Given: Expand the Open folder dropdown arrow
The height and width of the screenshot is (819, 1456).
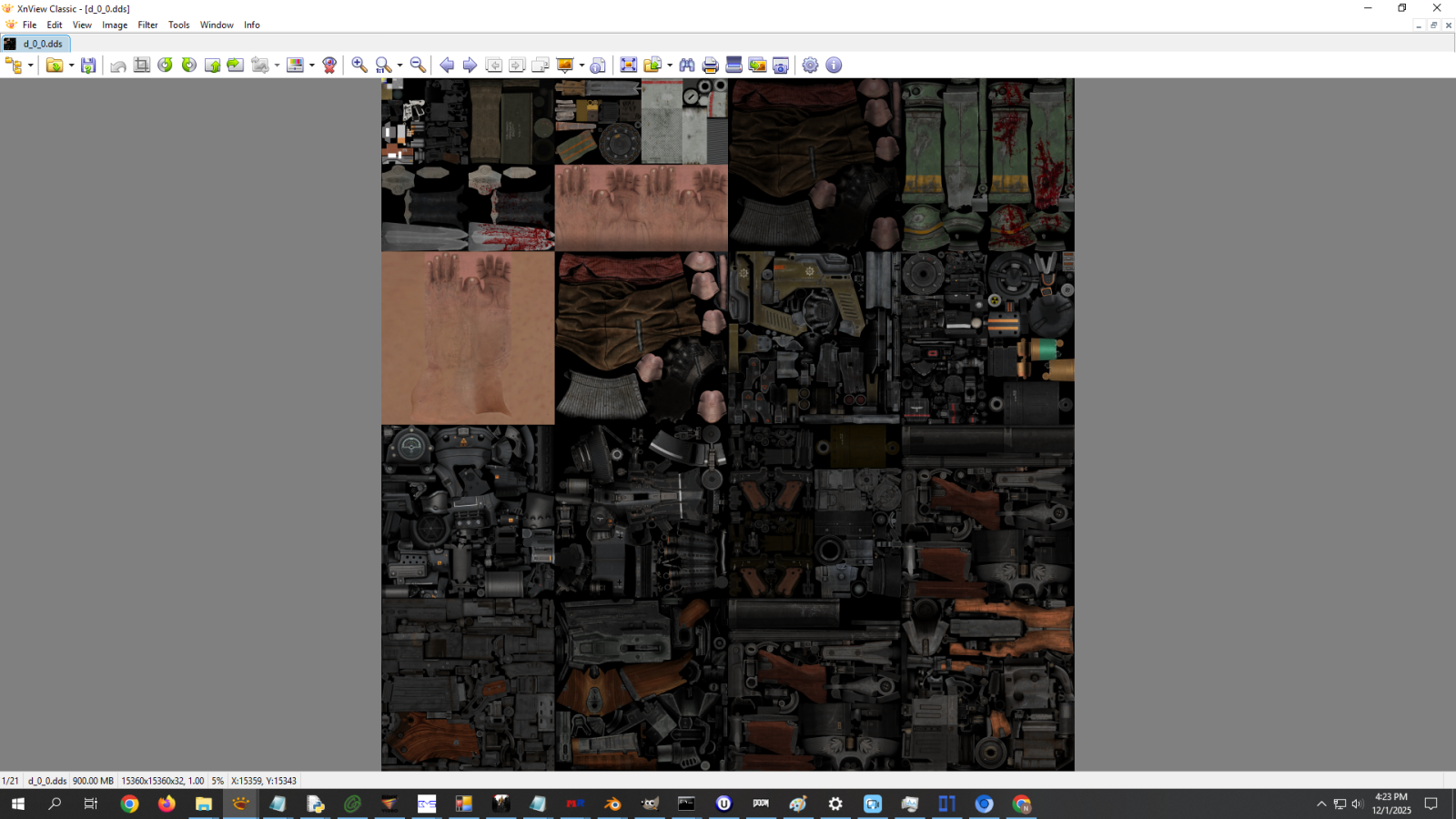Looking at the screenshot, I should tap(71, 66).
